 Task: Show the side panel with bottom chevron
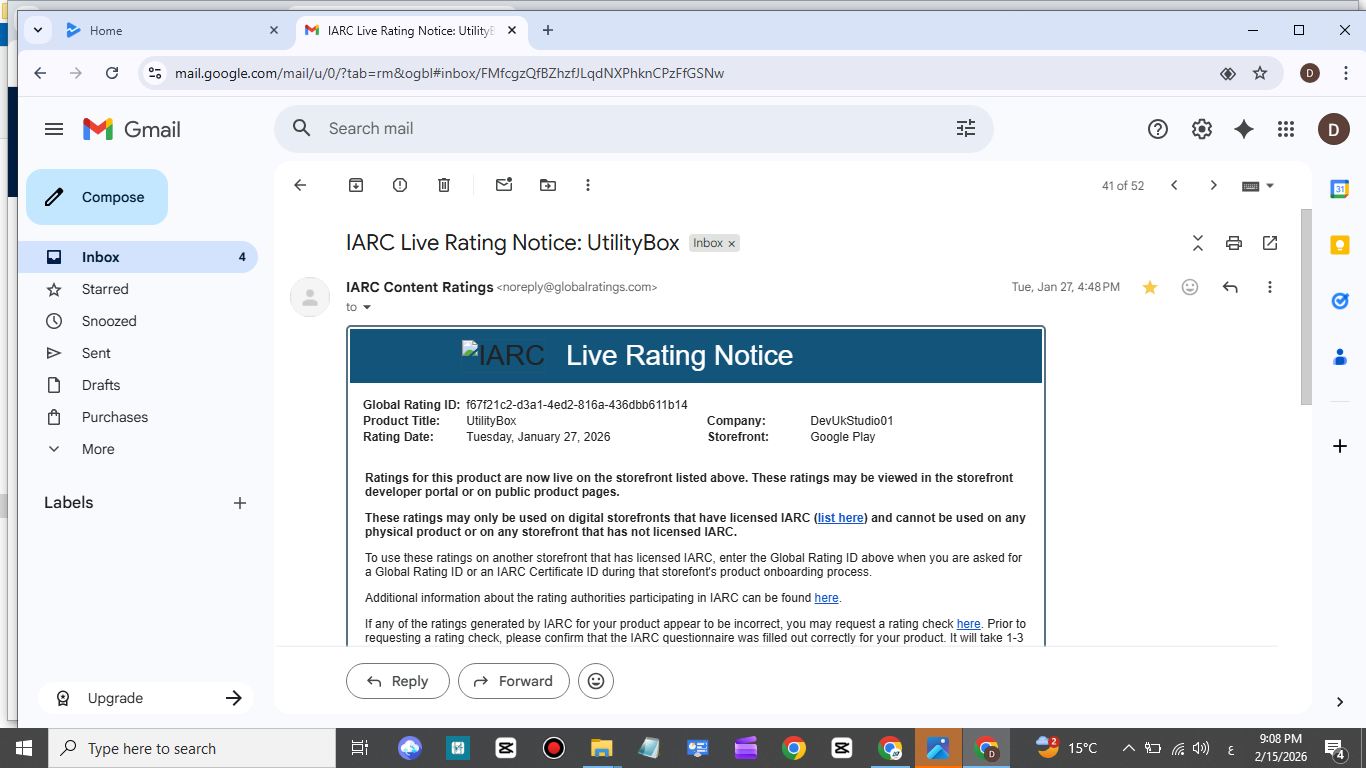pos(1340,702)
